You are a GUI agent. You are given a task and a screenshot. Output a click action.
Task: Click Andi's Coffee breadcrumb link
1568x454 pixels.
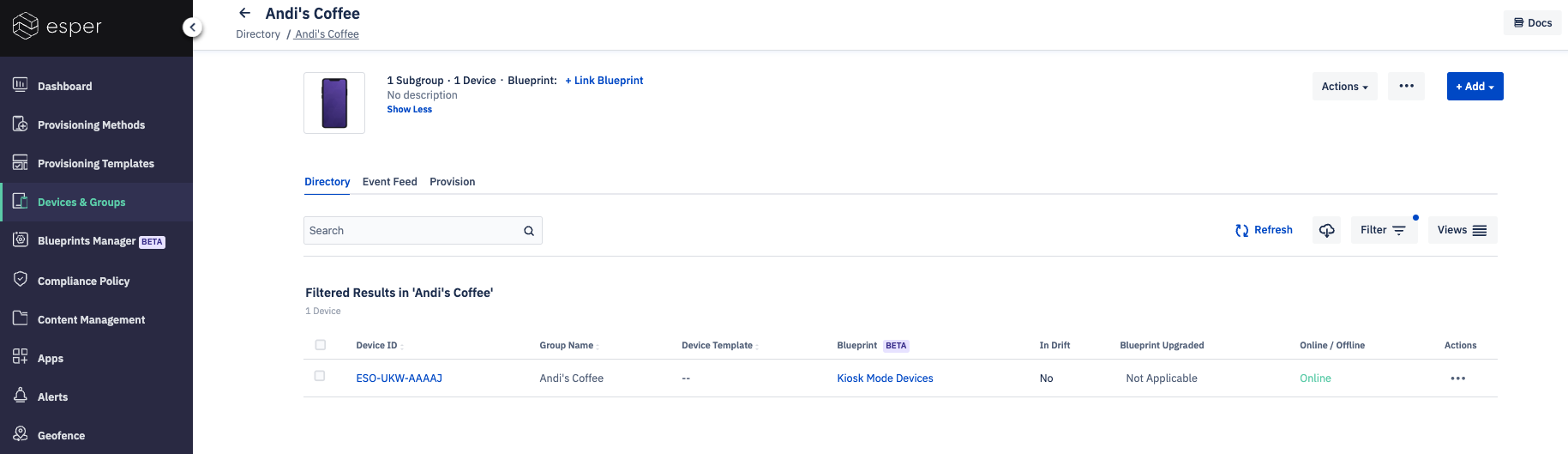coord(327,34)
